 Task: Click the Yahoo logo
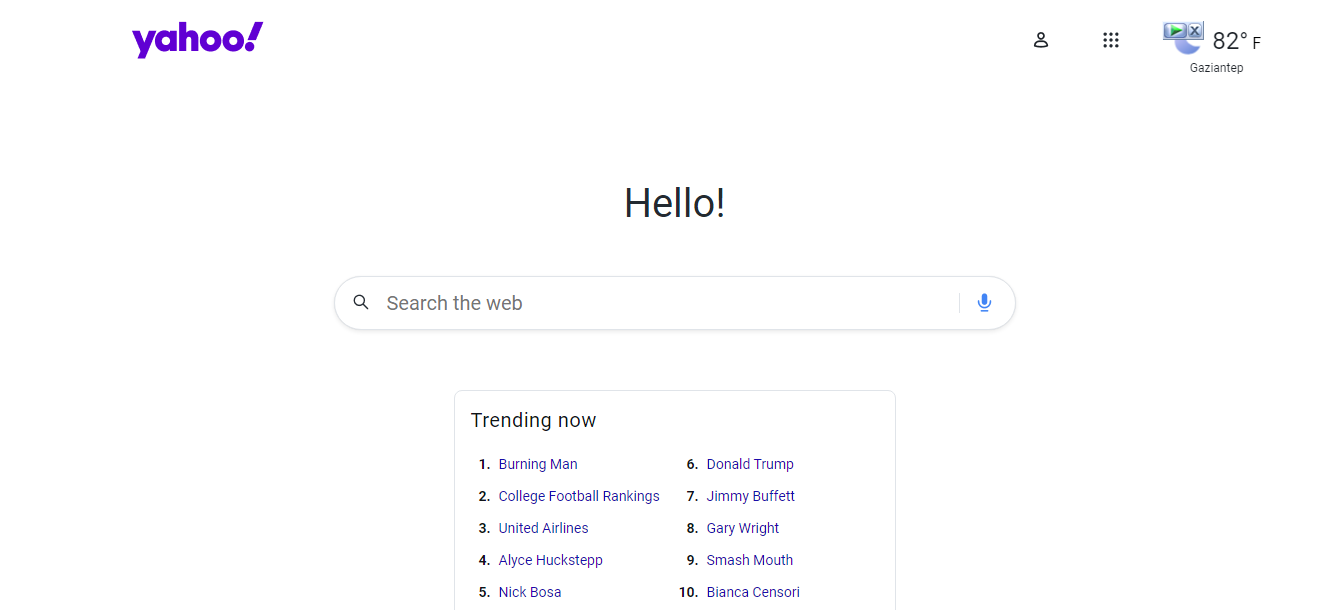pyautogui.click(x=197, y=40)
